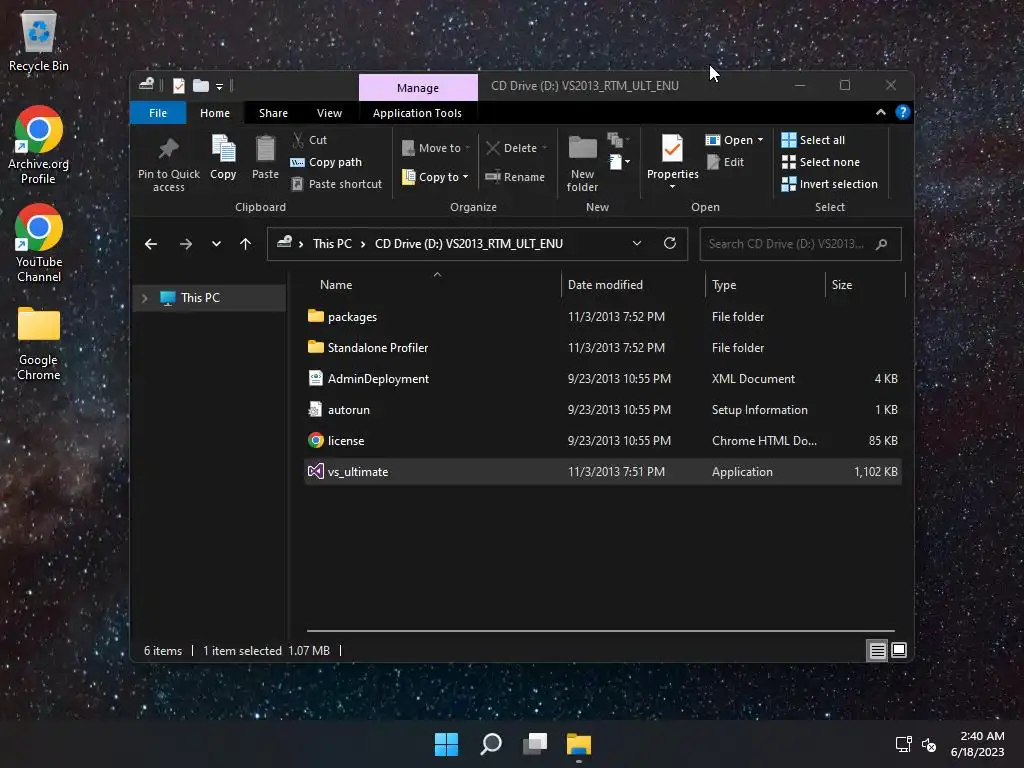Select Recycle Bin desktop icon
The height and width of the screenshot is (768, 1024).
39,40
